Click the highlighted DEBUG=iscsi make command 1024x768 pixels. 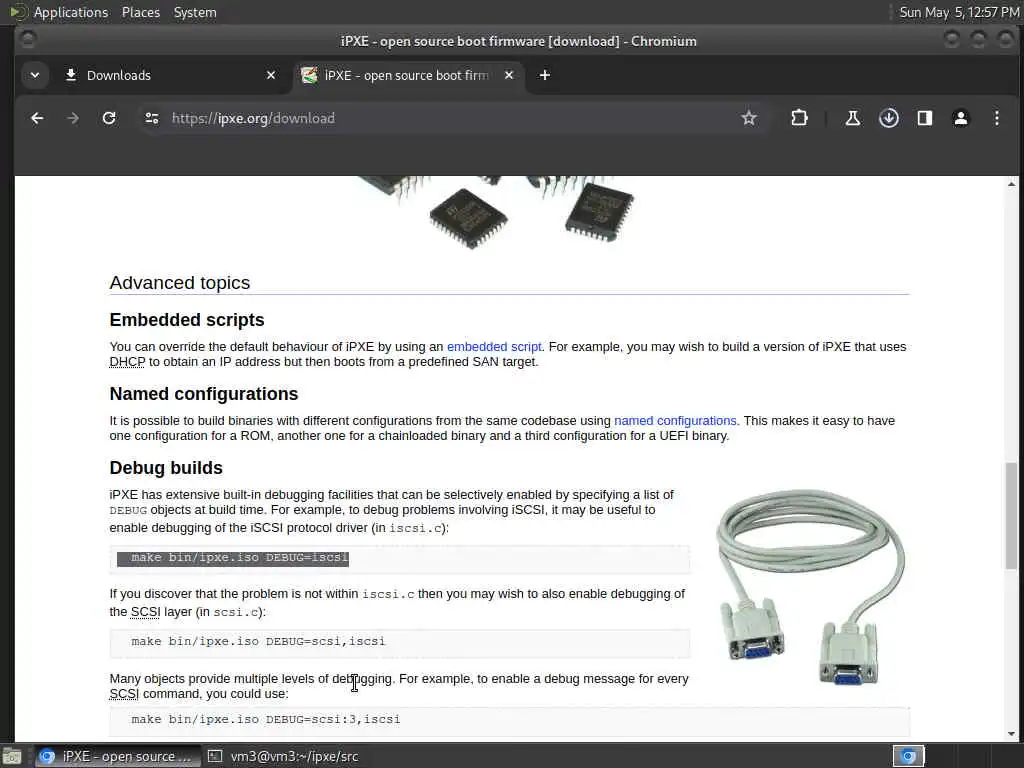pos(240,558)
